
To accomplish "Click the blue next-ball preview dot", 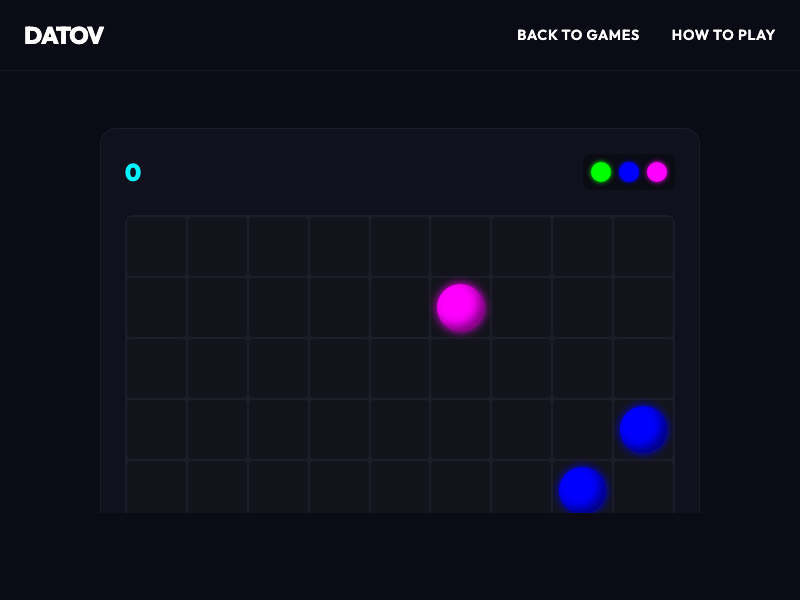I will pyautogui.click(x=629, y=172).
